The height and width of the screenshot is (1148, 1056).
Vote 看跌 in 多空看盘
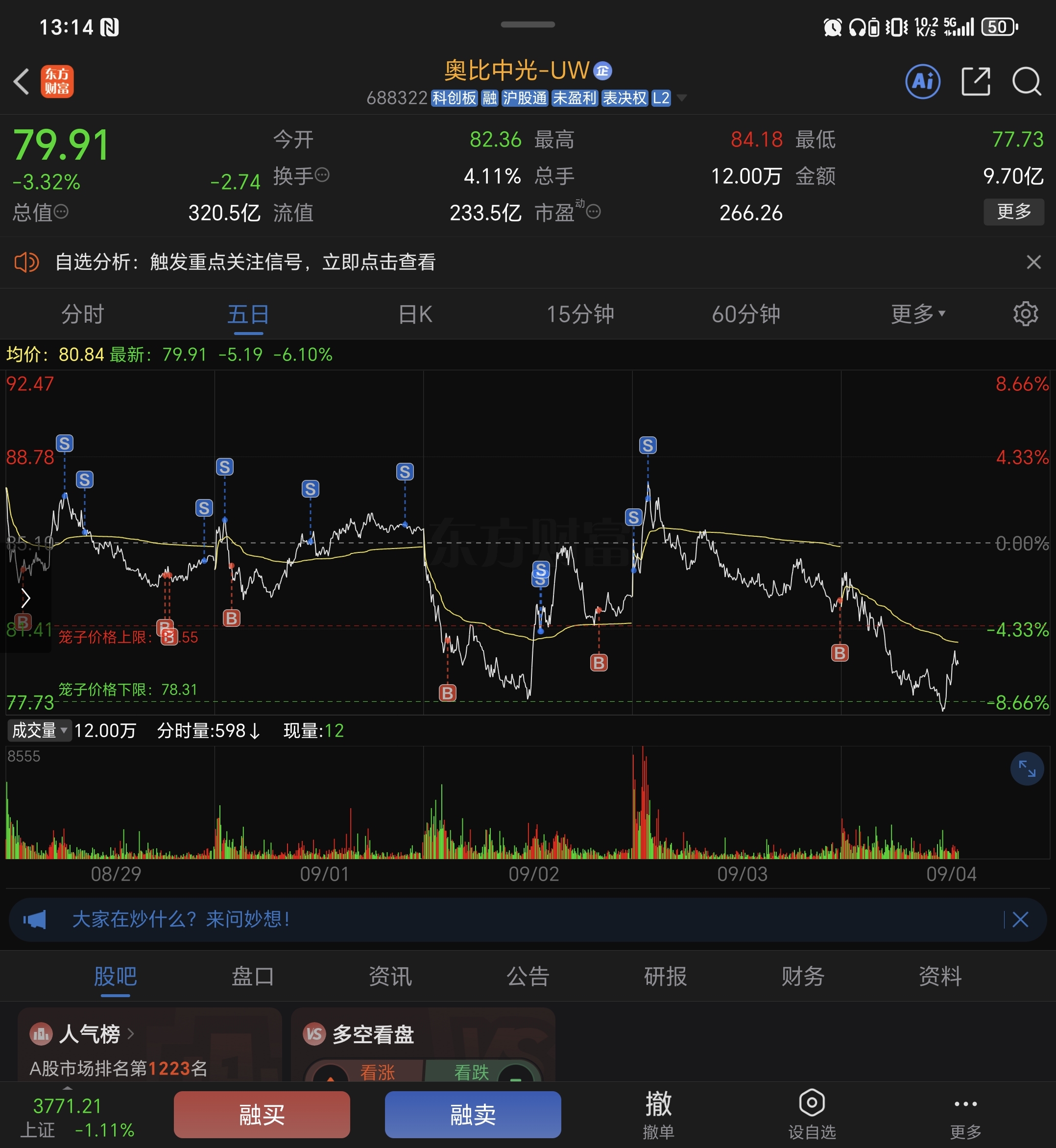click(471, 1072)
